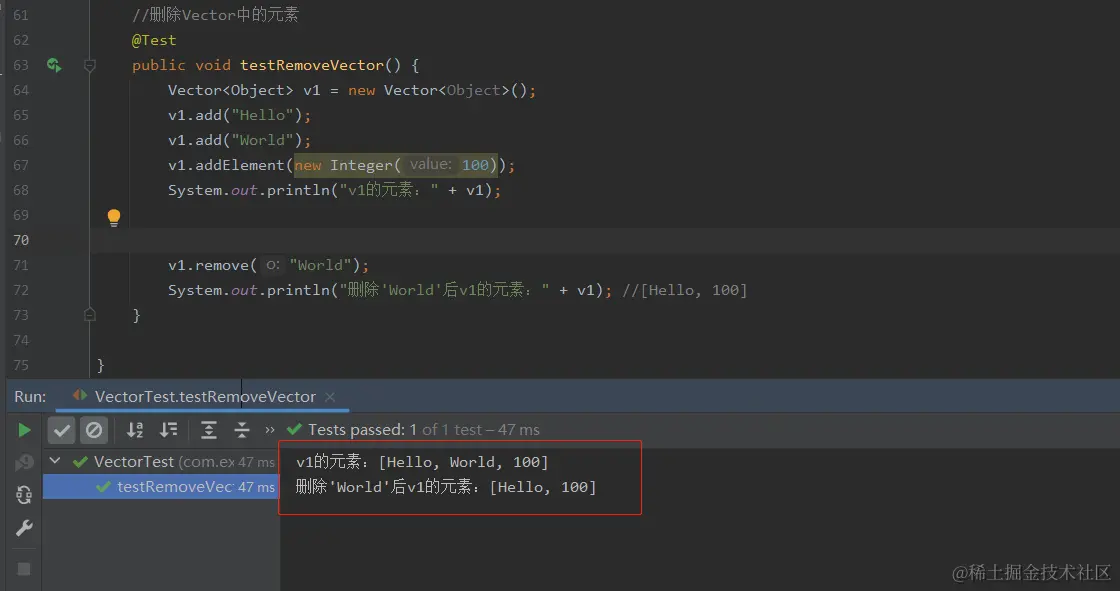Expand all test tree nodes
The width and height of the screenshot is (1120, 591).
(209, 429)
